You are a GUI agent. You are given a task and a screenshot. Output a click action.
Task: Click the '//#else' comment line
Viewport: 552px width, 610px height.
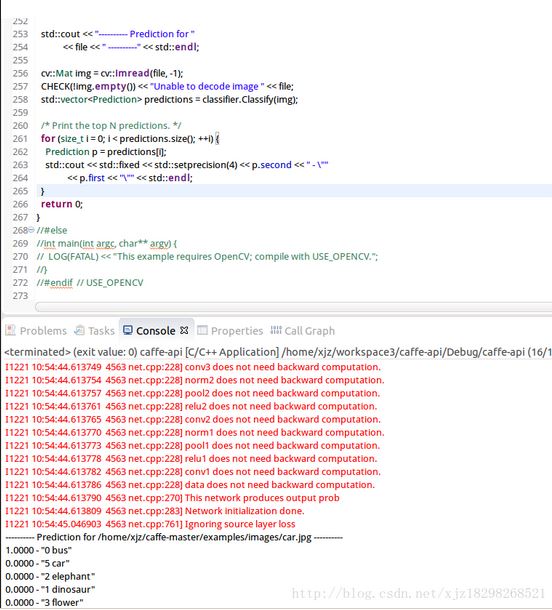[52, 230]
